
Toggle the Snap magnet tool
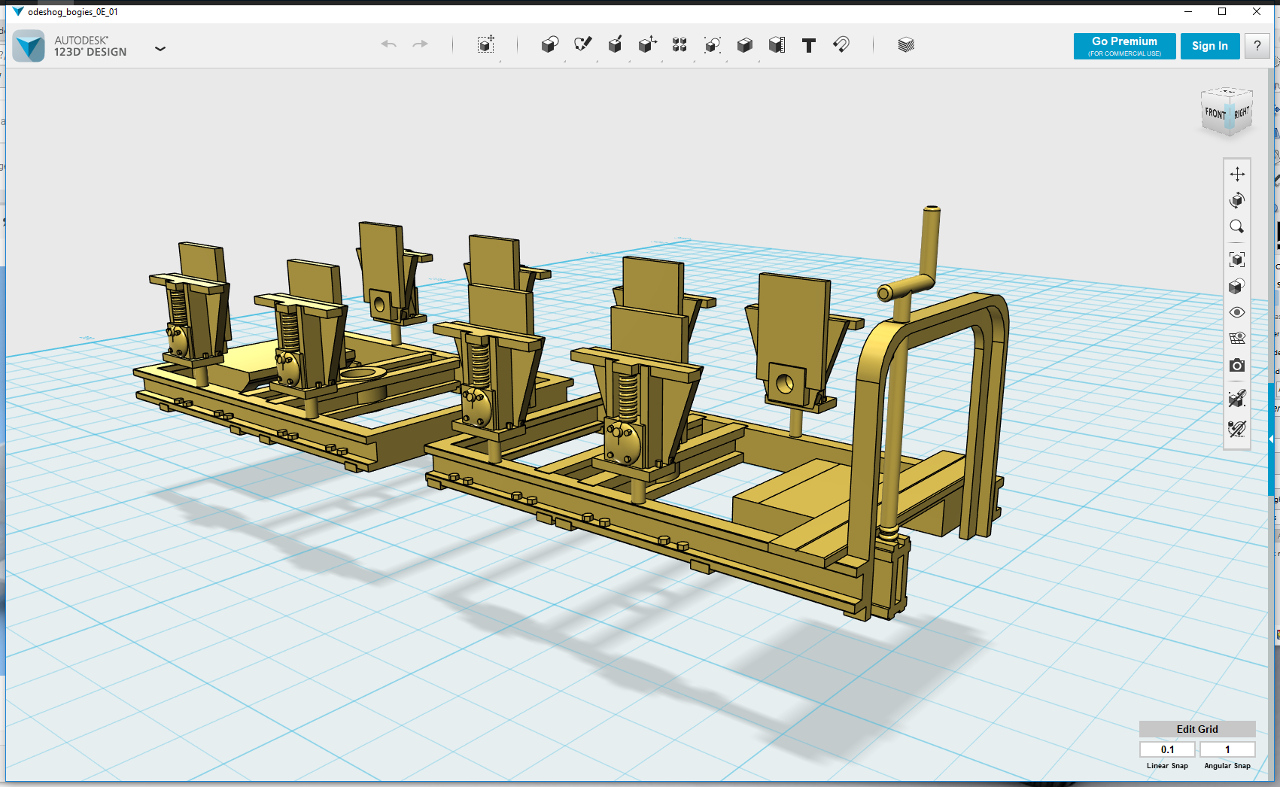[x=841, y=45]
